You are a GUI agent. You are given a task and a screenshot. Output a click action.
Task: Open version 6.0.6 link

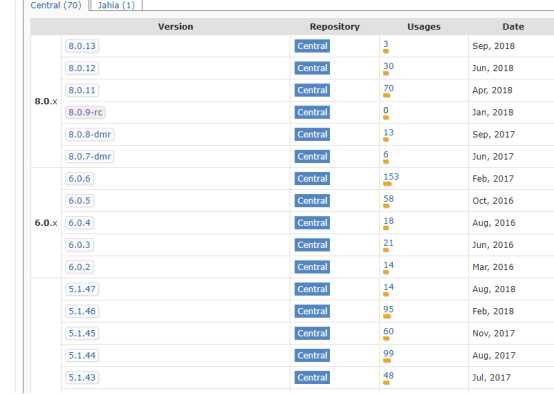(79, 179)
